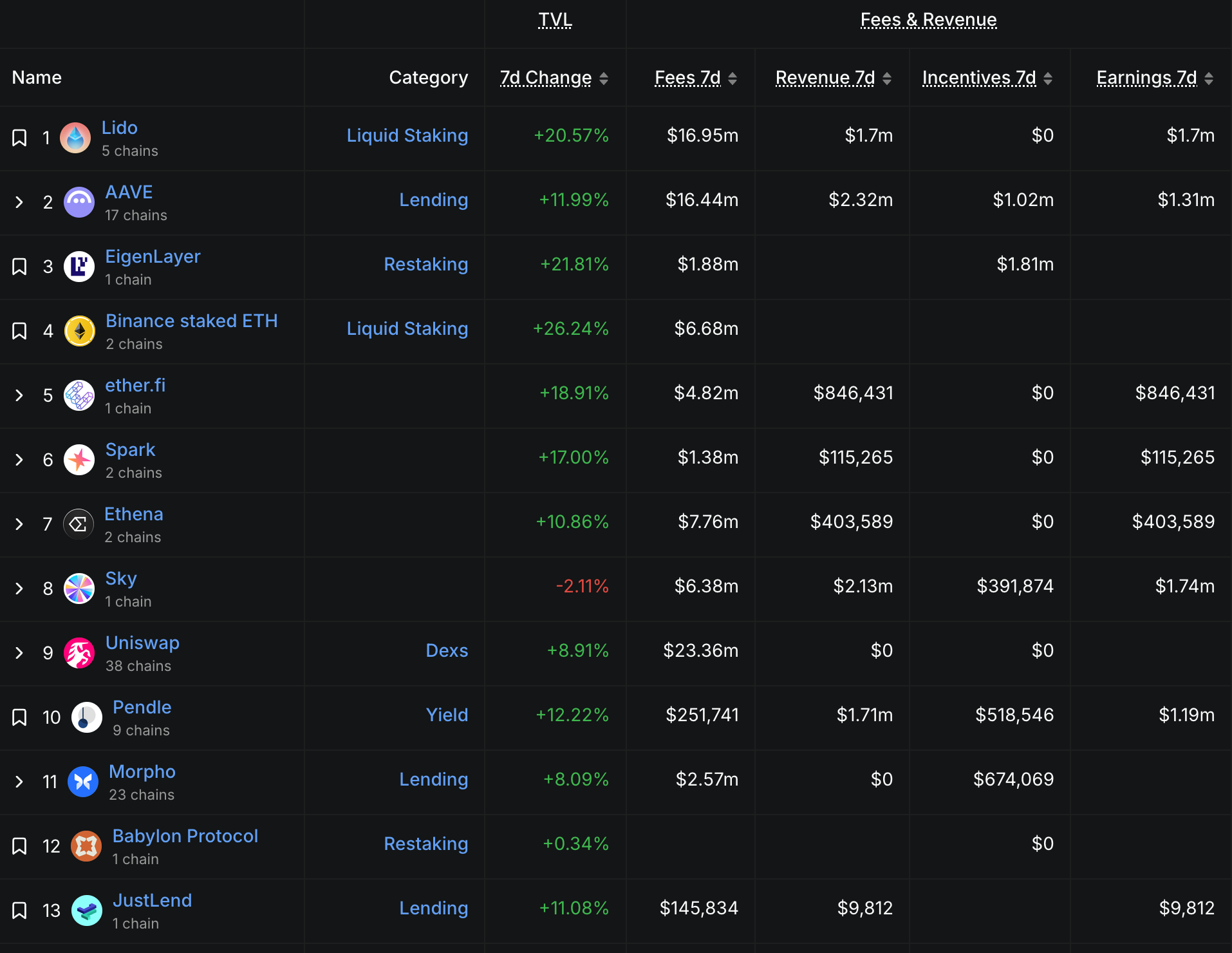Image resolution: width=1232 pixels, height=953 pixels.
Task: Bookmark the Lido row
Action: pos(19,138)
